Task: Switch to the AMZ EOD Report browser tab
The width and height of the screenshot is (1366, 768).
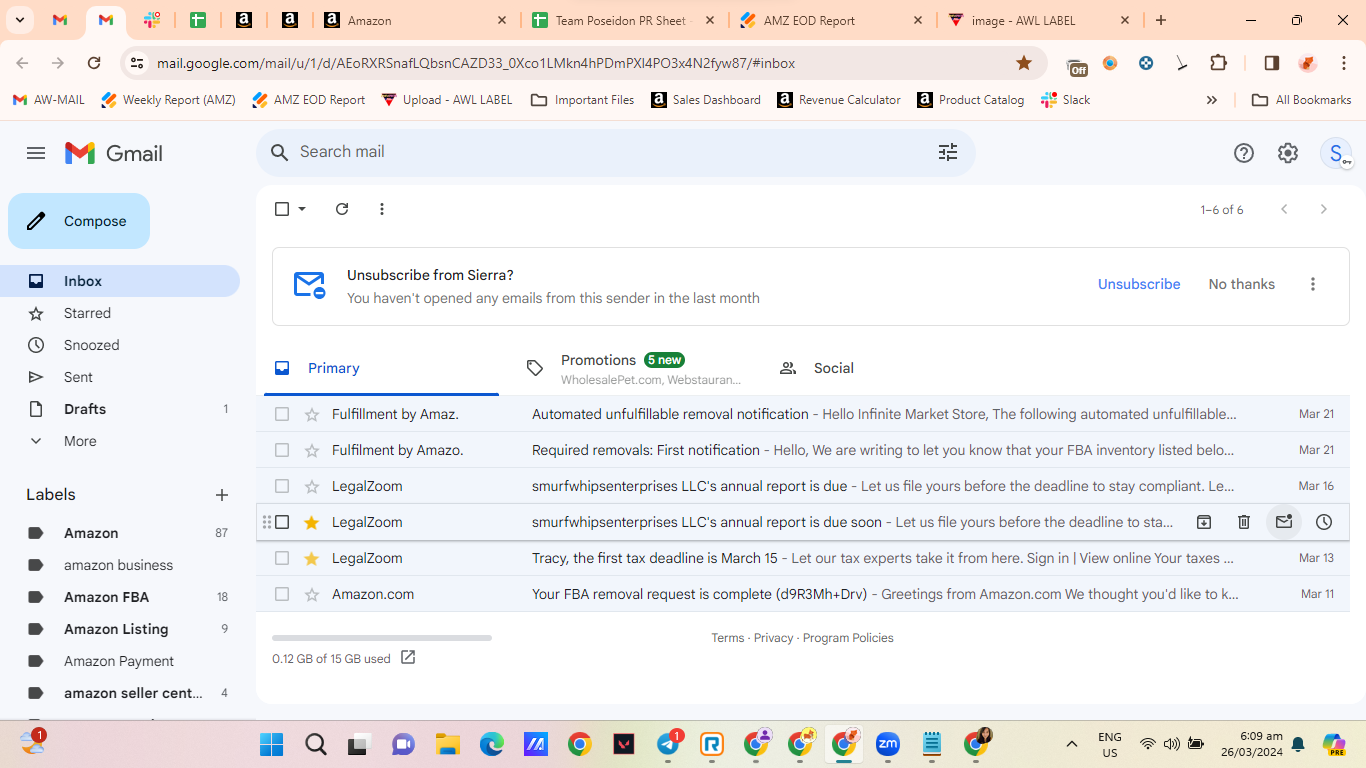Action: tap(833, 20)
